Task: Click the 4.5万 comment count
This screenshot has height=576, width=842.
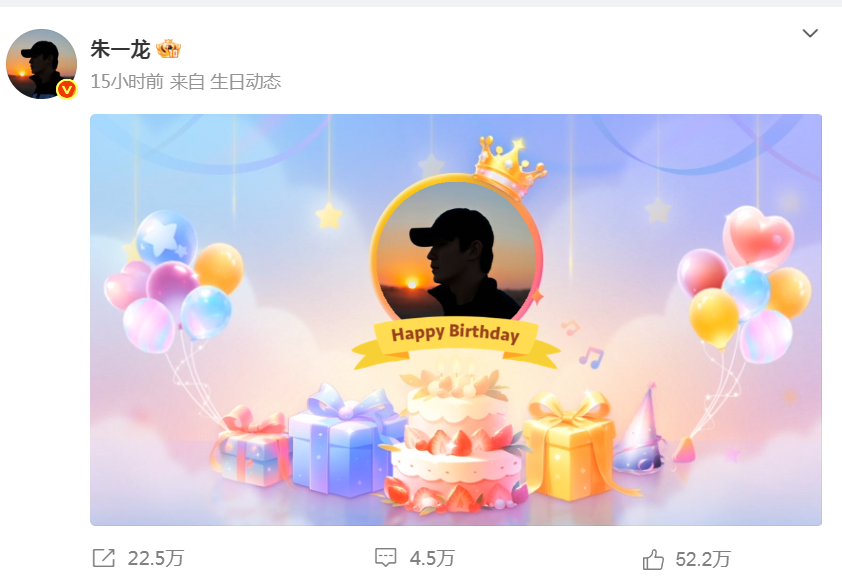Action: click(x=432, y=558)
